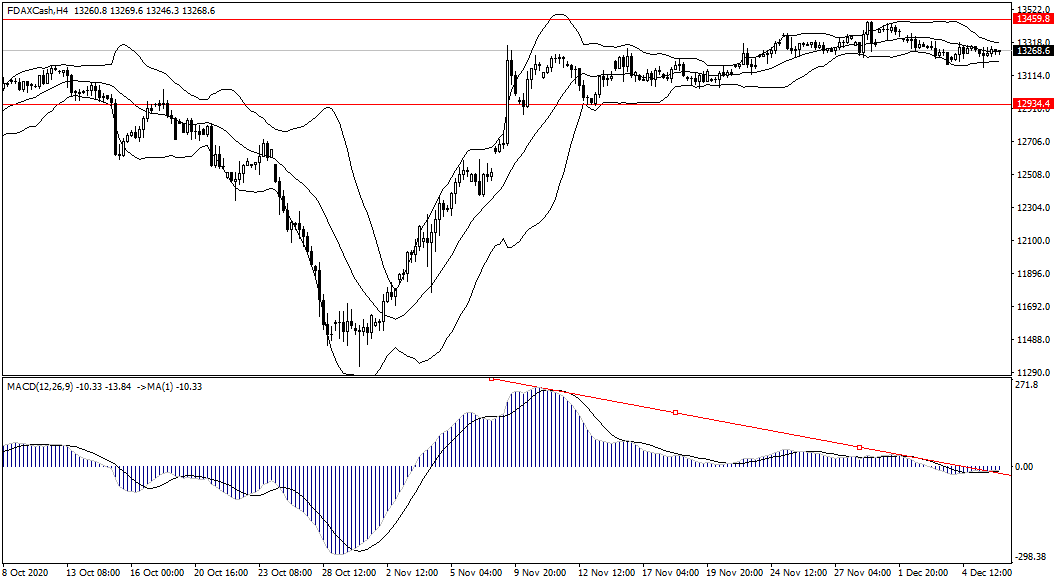Screen dimensions: 1057x584
Task: Click the 28 Oct 12:00 time axis label
Action: 347,574
